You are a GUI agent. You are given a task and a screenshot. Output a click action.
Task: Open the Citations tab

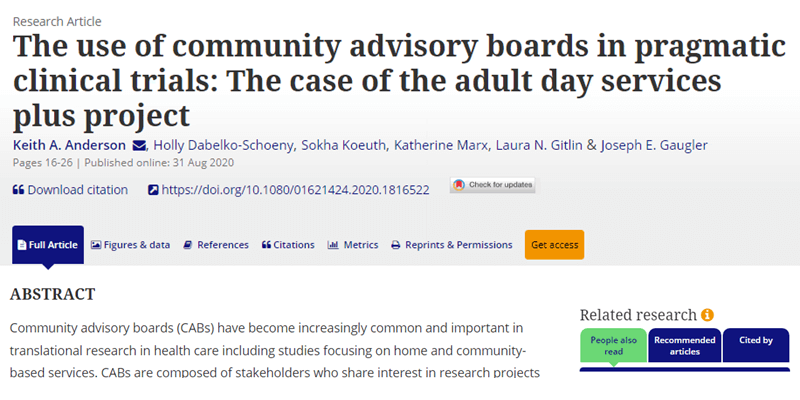click(288, 245)
